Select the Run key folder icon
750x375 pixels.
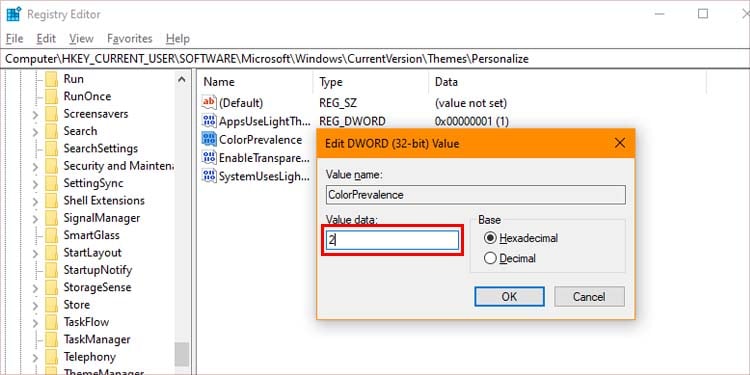51,79
